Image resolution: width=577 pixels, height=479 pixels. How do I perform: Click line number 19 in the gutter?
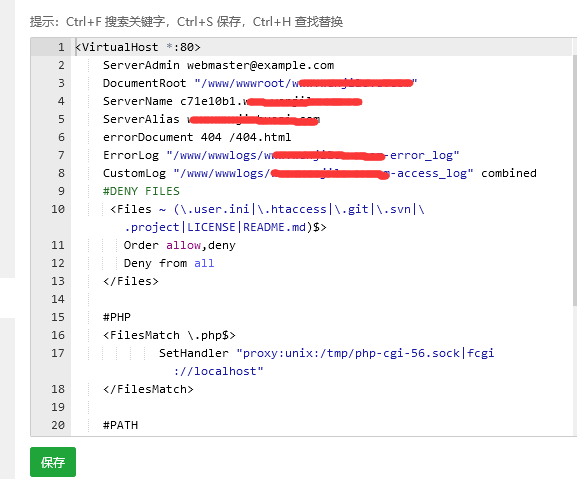coord(58,408)
